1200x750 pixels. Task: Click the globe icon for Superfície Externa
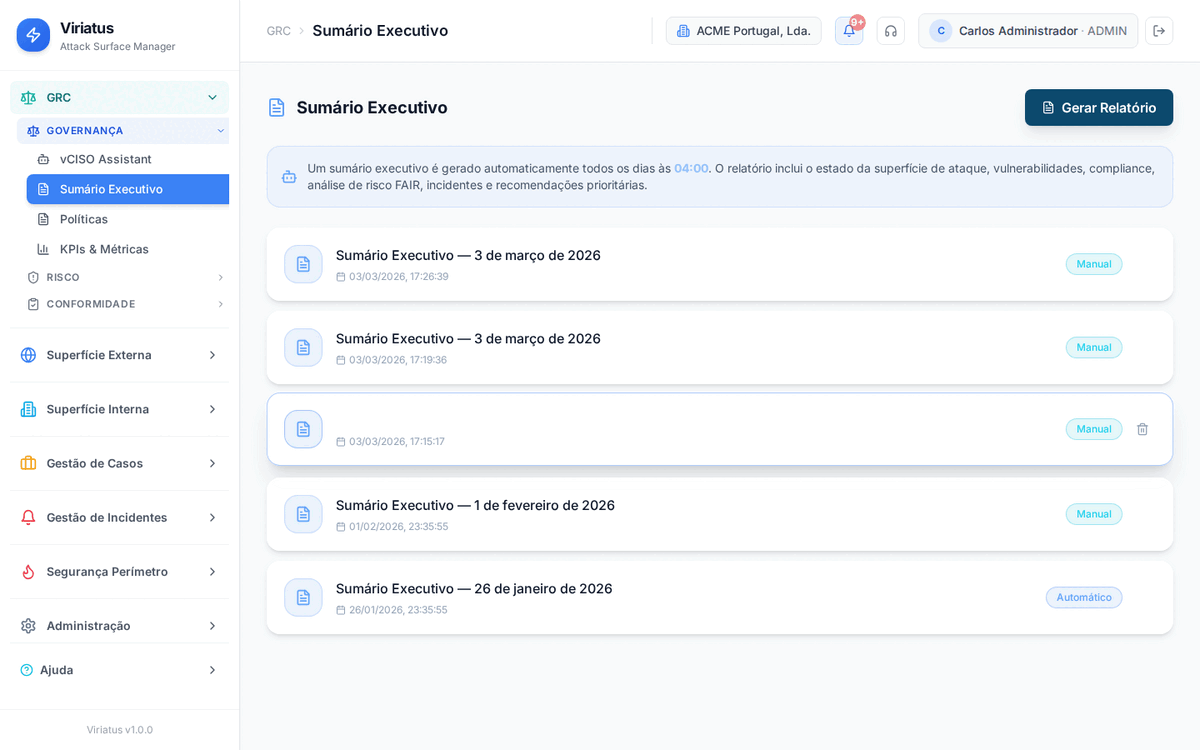click(x=28, y=354)
